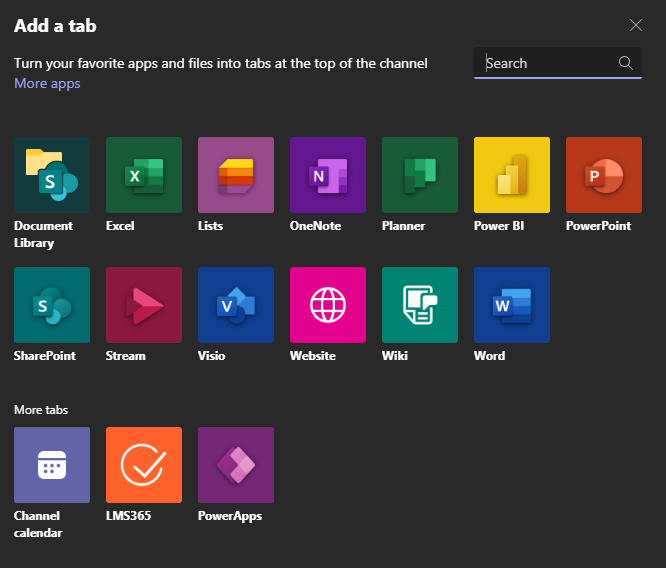Select the Excel app tile
The height and width of the screenshot is (568, 666).
(144, 175)
